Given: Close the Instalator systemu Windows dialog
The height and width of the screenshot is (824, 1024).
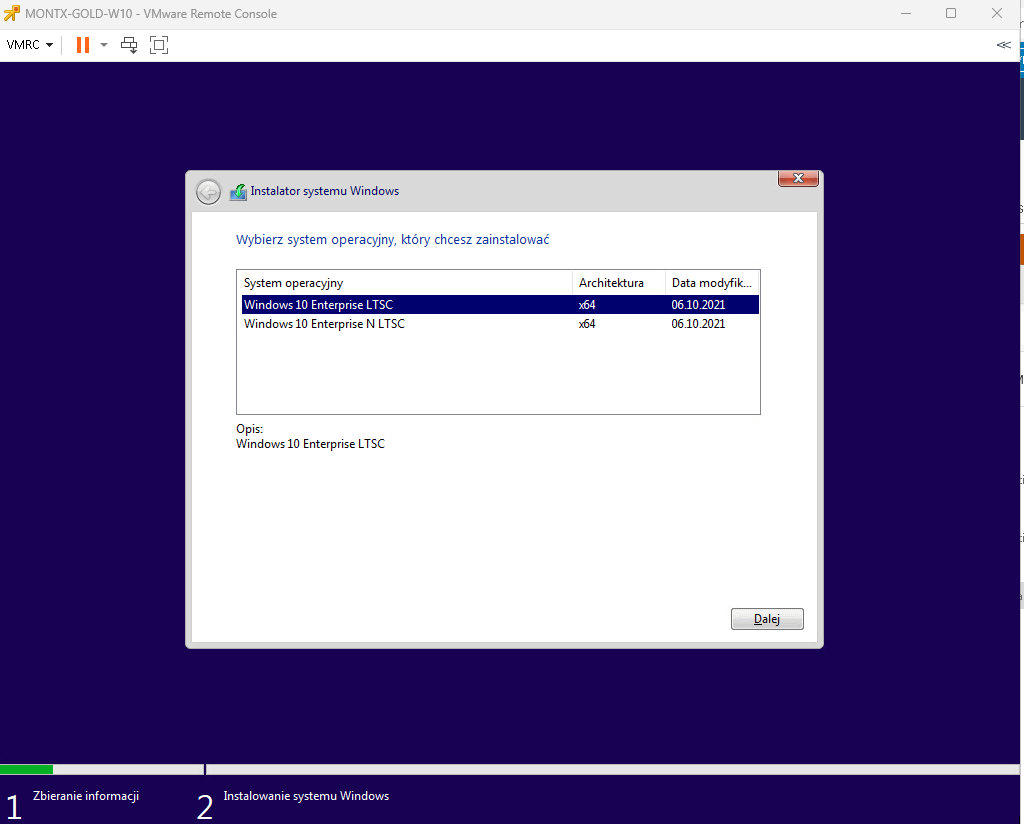Looking at the screenshot, I should click(798, 178).
